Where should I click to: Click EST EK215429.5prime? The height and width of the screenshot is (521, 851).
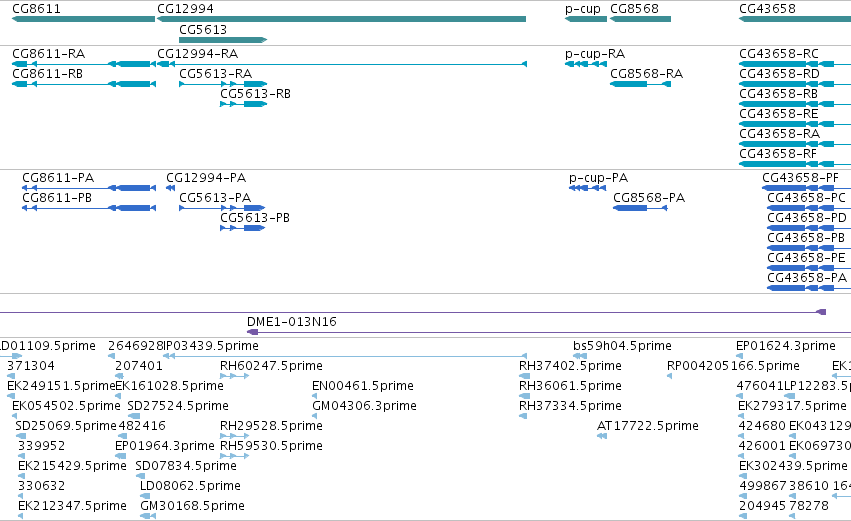coord(21,476)
